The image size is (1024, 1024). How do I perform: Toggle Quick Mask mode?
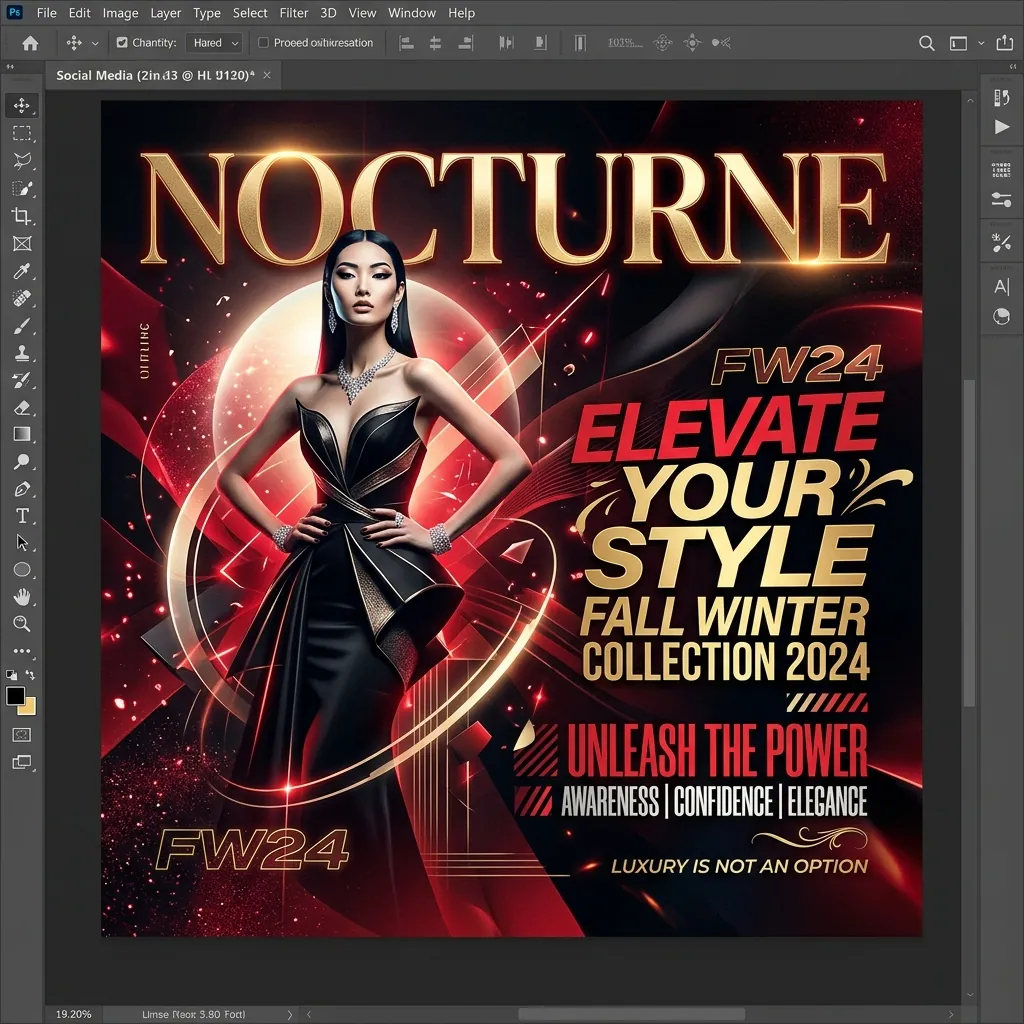[22, 735]
